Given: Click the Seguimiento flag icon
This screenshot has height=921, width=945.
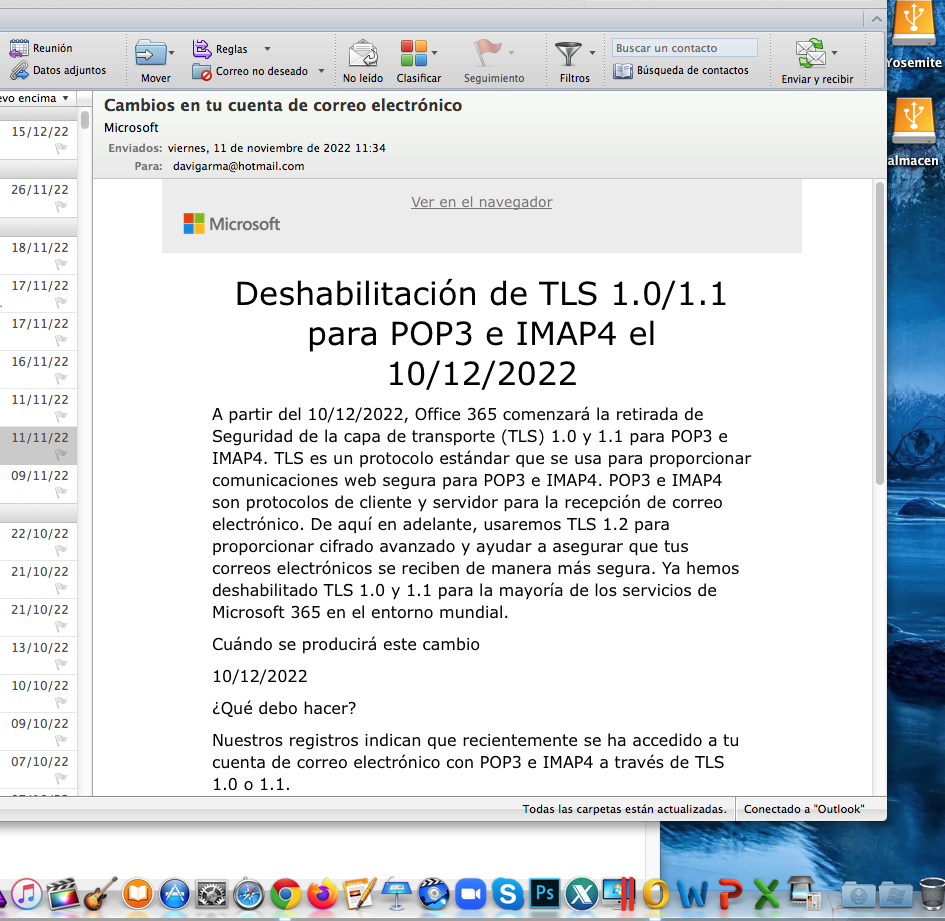Looking at the screenshot, I should (488, 53).
